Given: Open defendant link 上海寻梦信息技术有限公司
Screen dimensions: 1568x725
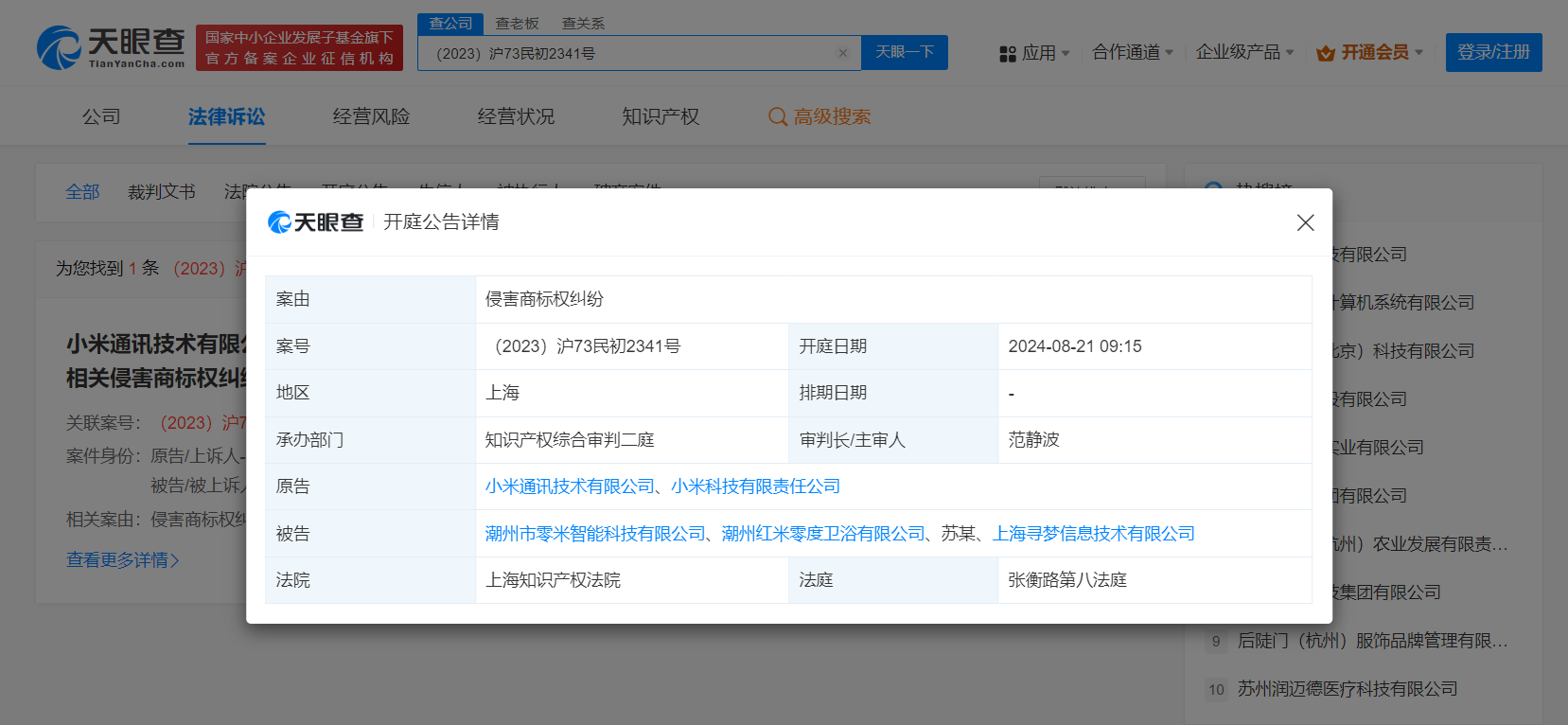Looking at the screenshot, I should point(1093,534).
